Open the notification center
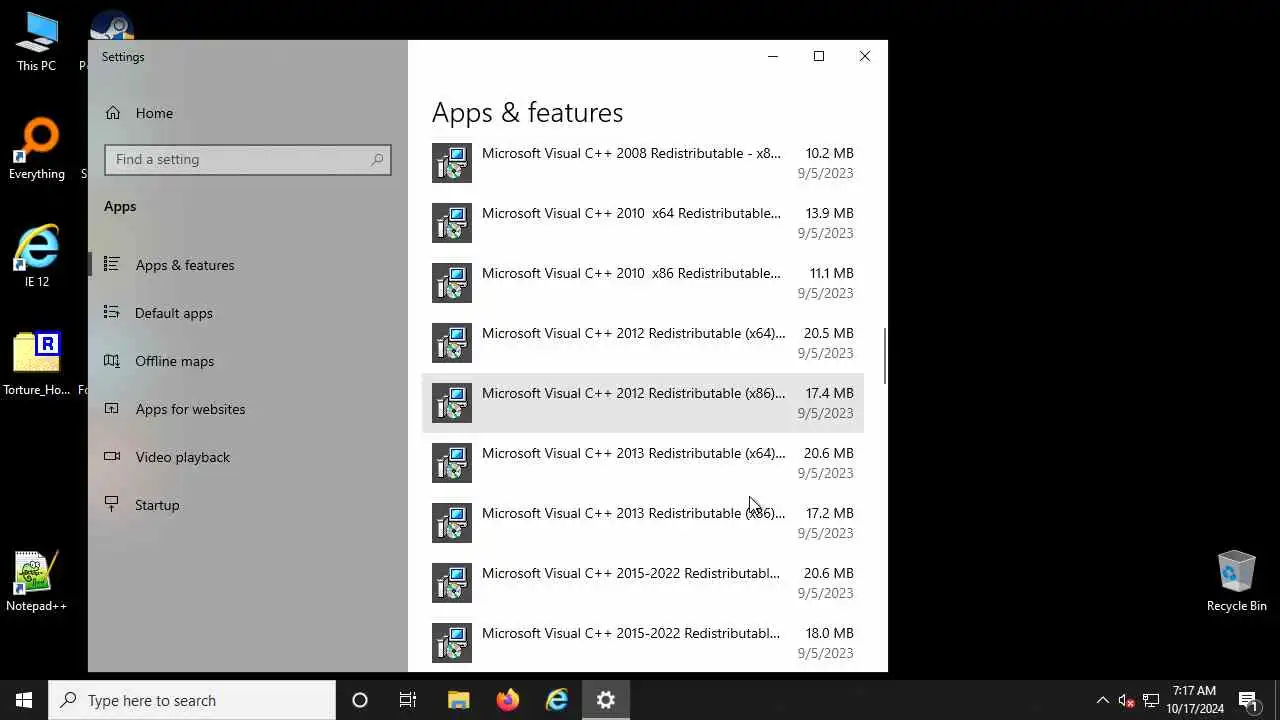 point(1248,700)
